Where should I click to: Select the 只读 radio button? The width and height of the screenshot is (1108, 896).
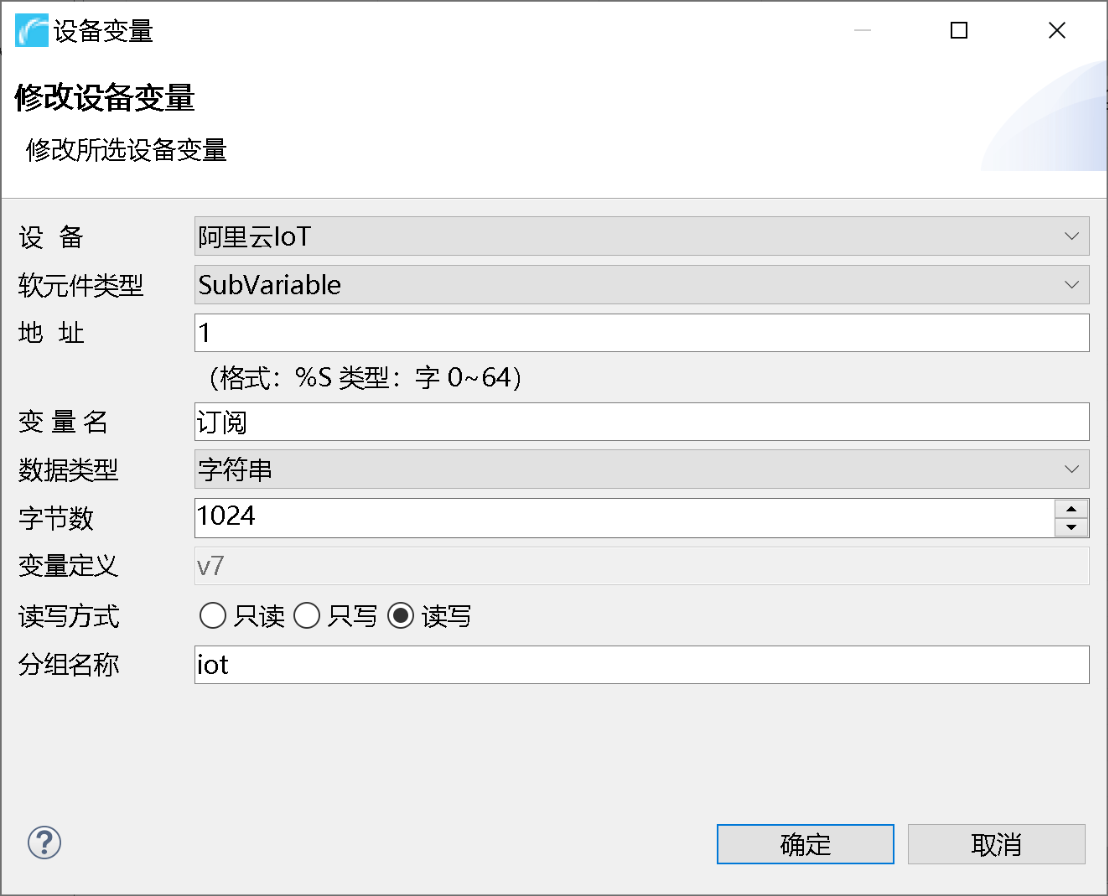pos(213,616)
